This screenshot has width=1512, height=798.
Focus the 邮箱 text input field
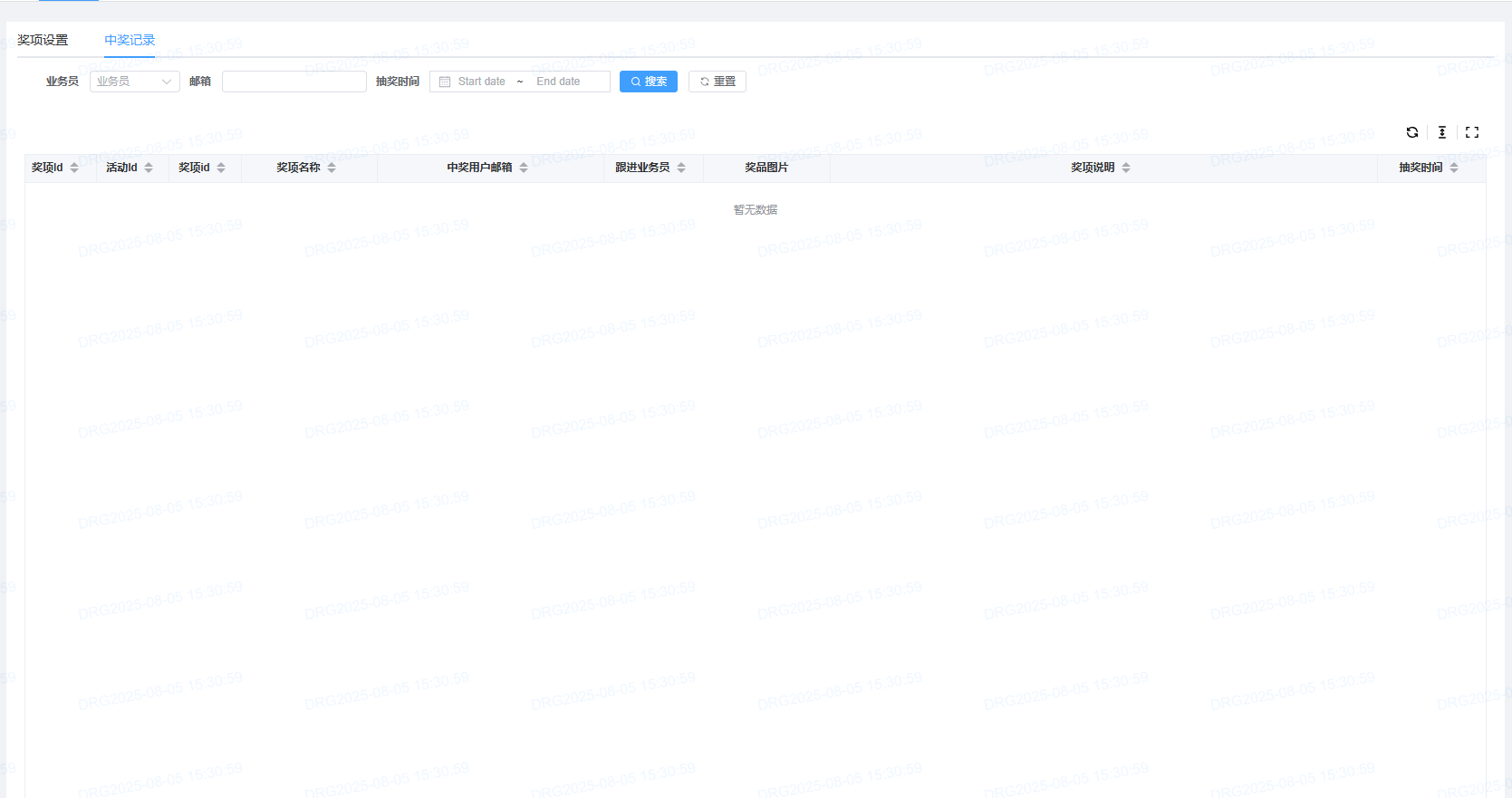point(294,82)
